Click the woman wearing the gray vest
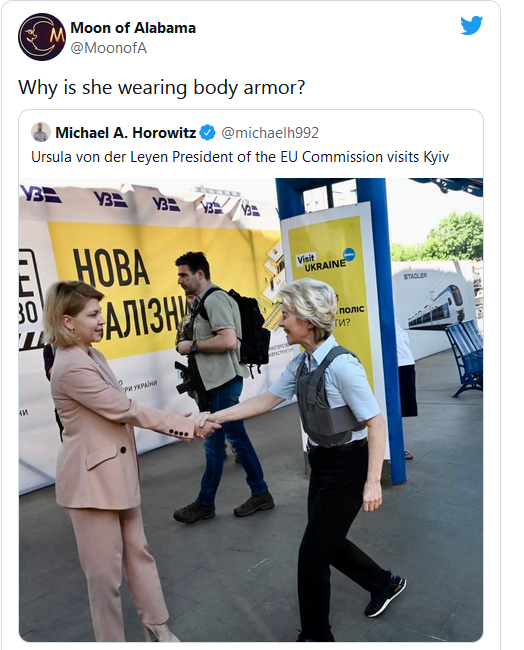 click(x=332, y=448)
